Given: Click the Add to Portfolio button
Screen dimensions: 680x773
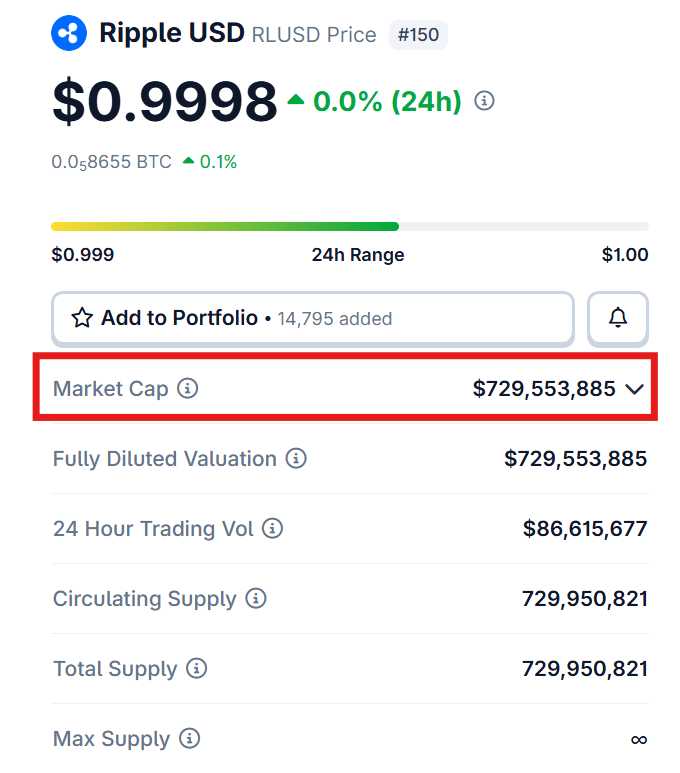Looking at the screenshot, I should 313,318.
